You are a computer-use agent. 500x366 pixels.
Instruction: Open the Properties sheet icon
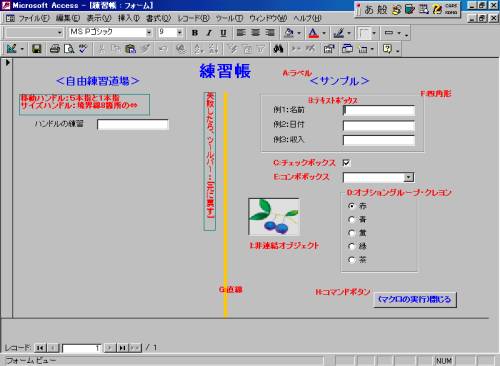click(x=329, y=49)
